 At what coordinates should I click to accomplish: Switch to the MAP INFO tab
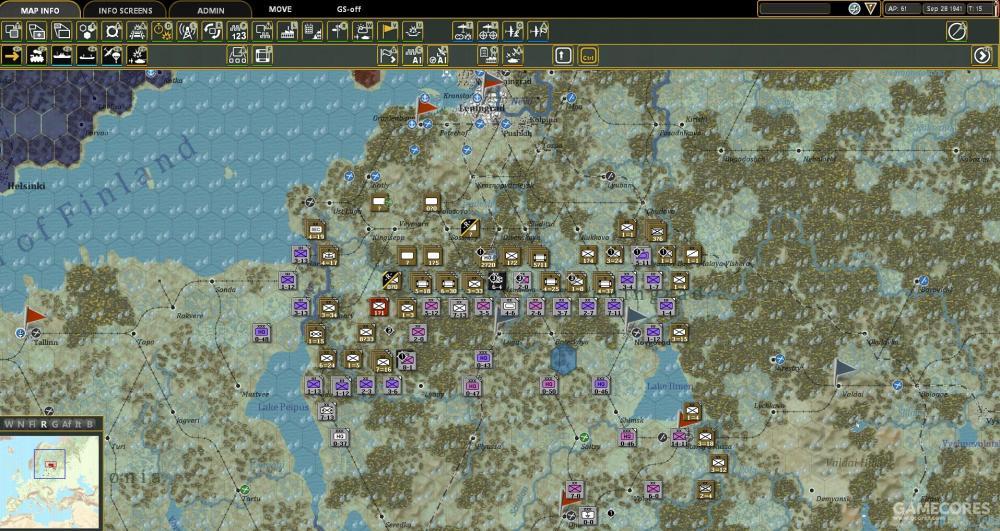pos(40,10)
